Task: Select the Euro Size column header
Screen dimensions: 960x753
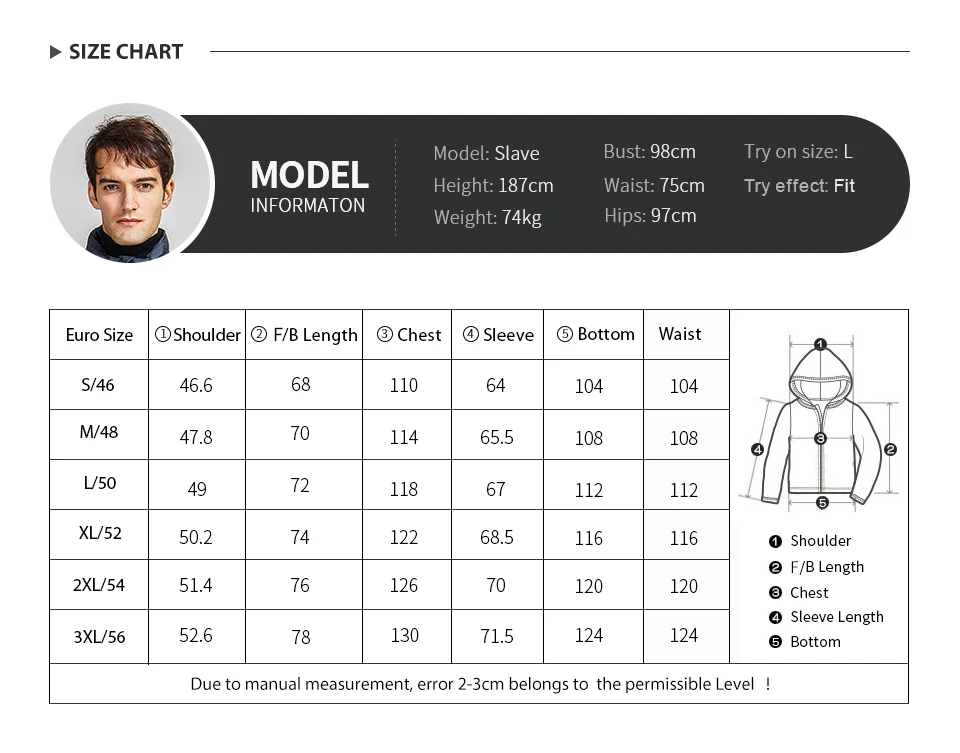Action: [99, 335]
